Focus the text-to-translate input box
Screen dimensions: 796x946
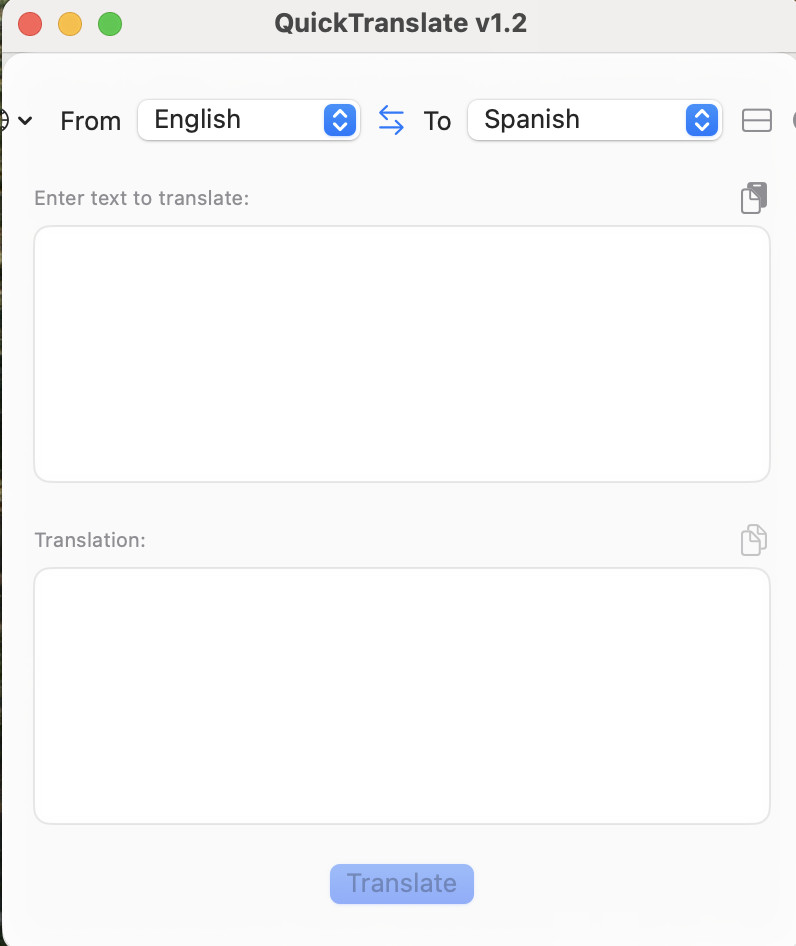click(x=402, y=354)
